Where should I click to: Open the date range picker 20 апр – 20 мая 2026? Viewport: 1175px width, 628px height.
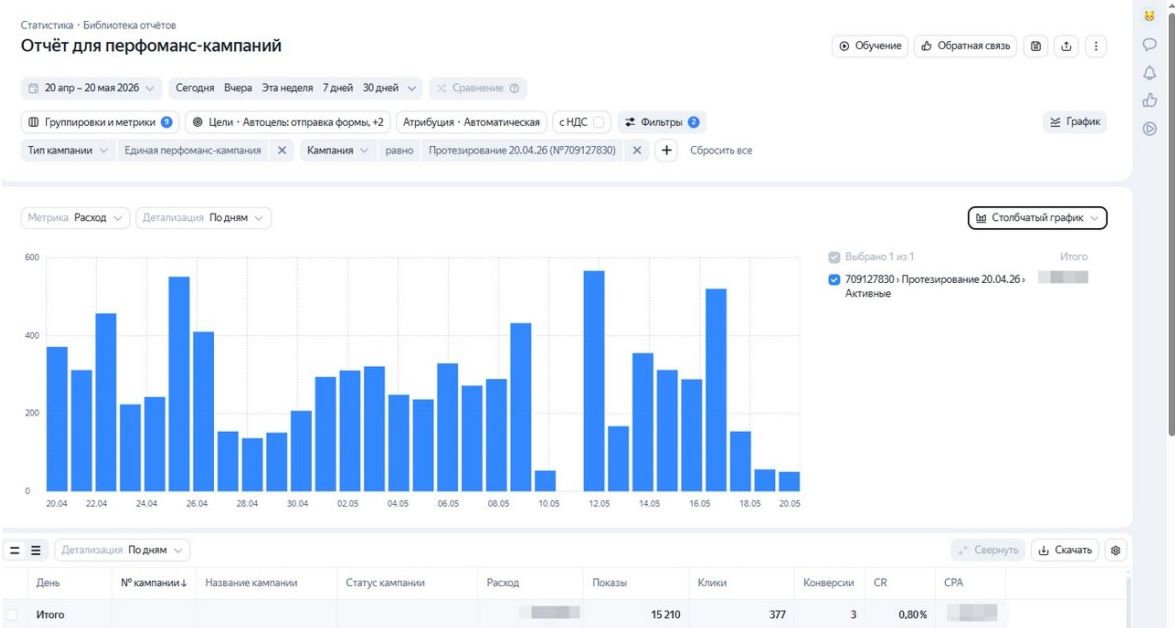click(x=91, y=88)
